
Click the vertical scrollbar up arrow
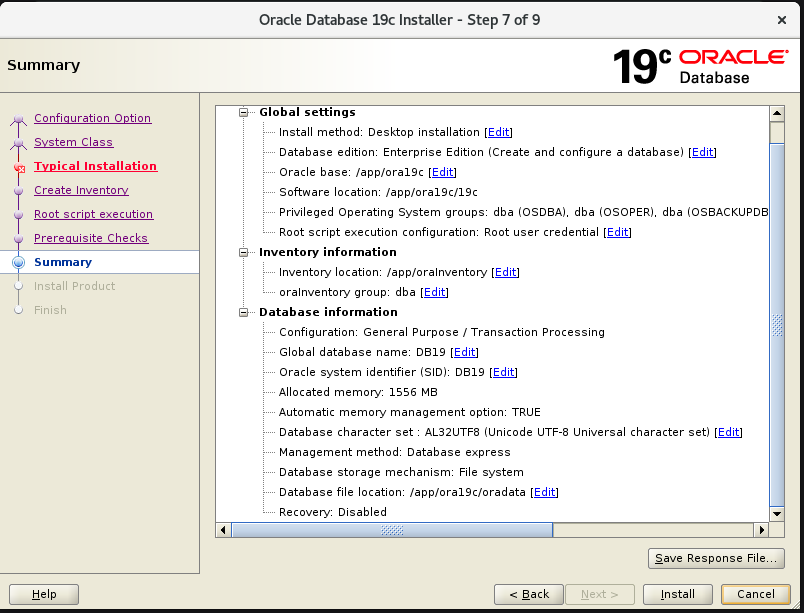pyautogui.click(x=777, y=113)
